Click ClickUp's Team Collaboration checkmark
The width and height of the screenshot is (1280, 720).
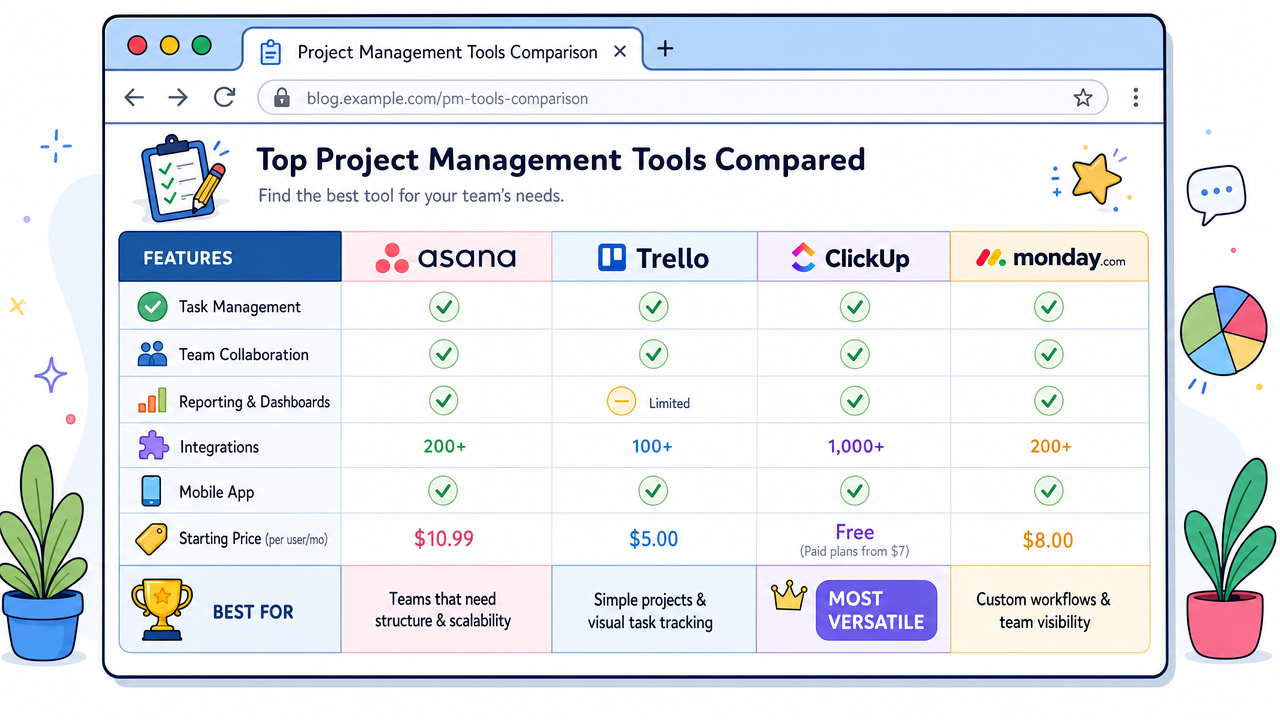[854, 353]
